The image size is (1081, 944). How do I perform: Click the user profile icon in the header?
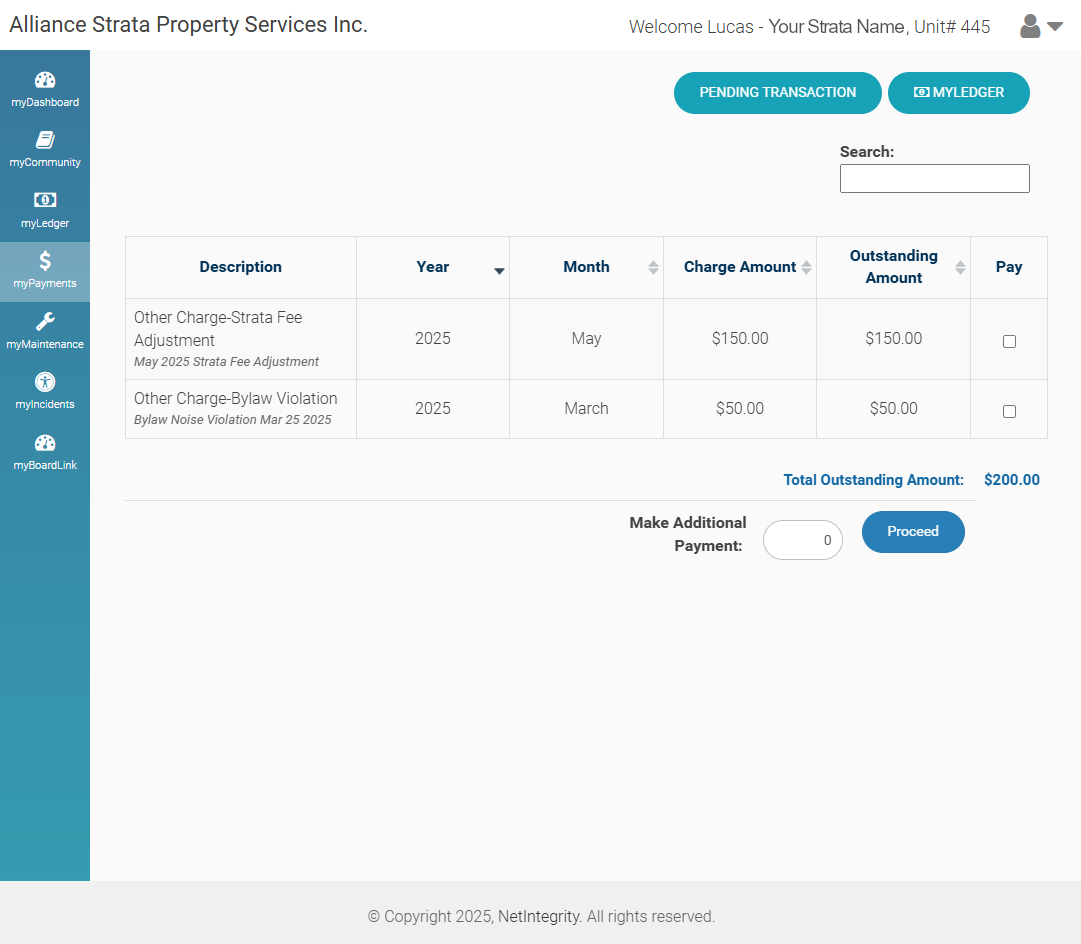coord(1029,26)
